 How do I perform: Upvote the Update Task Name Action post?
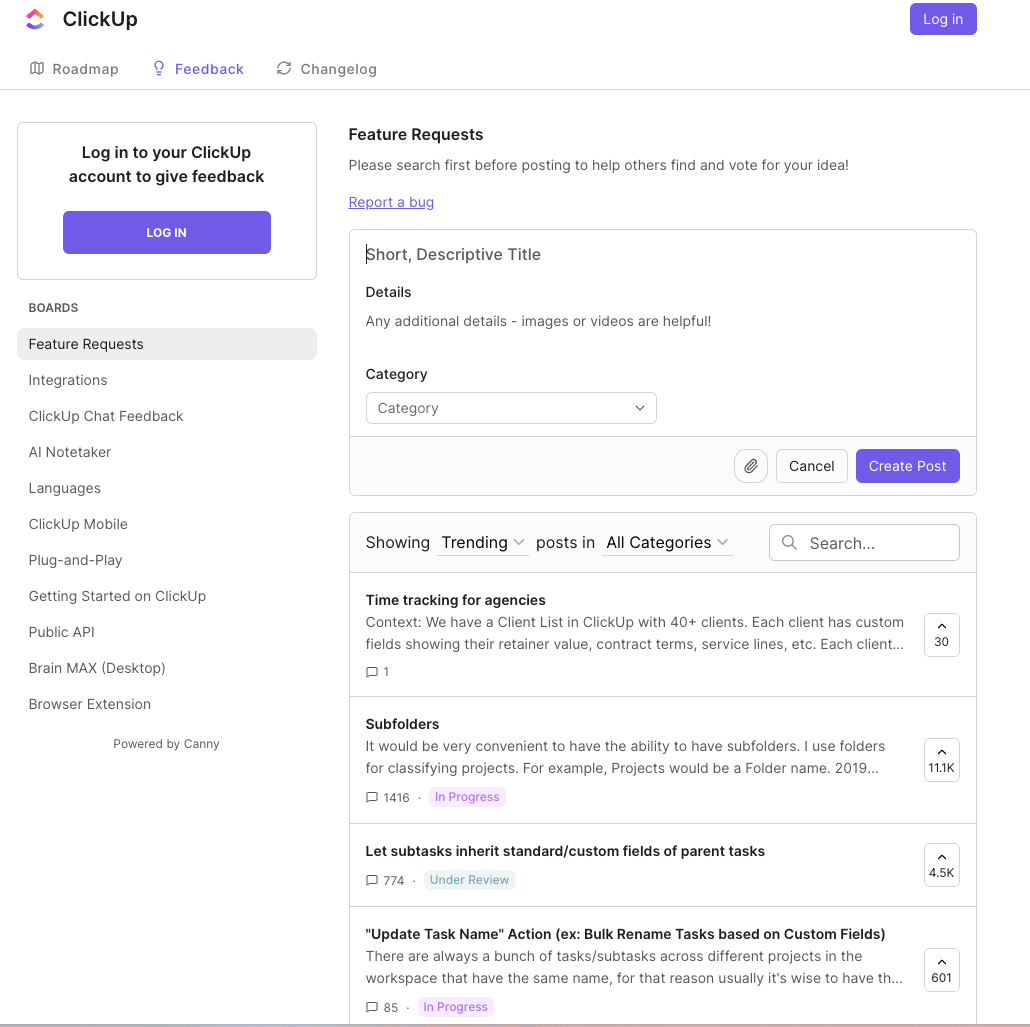click(x=941, y=970)
